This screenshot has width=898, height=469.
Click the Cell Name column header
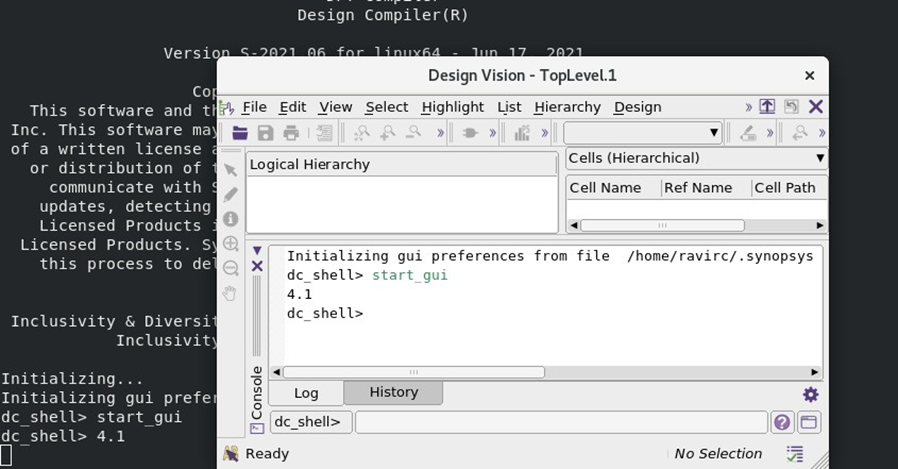(605, 188)
